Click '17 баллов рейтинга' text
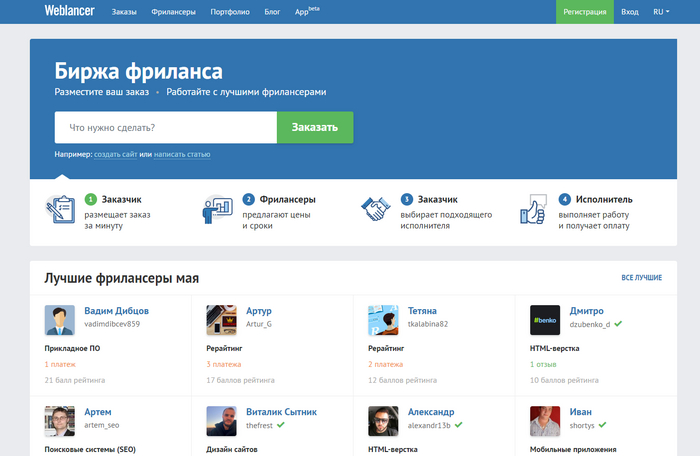The width and height of the screenshot is (700, 456). (240, 381)
